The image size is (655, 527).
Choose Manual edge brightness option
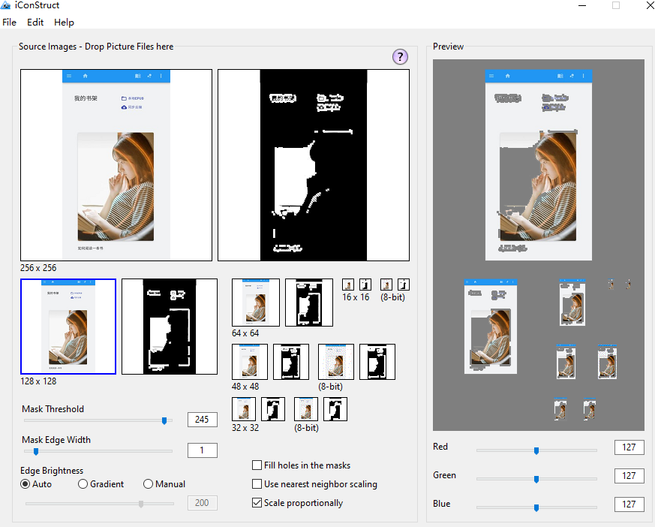tap(148, 484)
